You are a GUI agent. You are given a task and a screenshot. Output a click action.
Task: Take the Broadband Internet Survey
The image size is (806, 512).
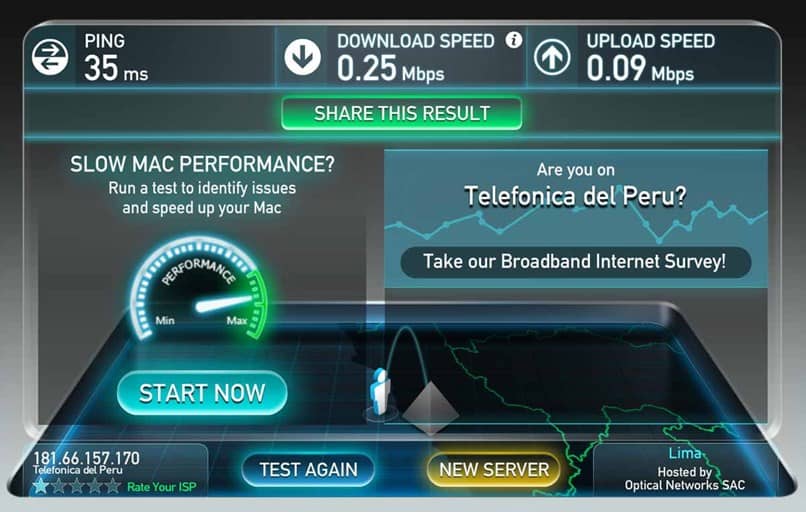tap(575, 262)
